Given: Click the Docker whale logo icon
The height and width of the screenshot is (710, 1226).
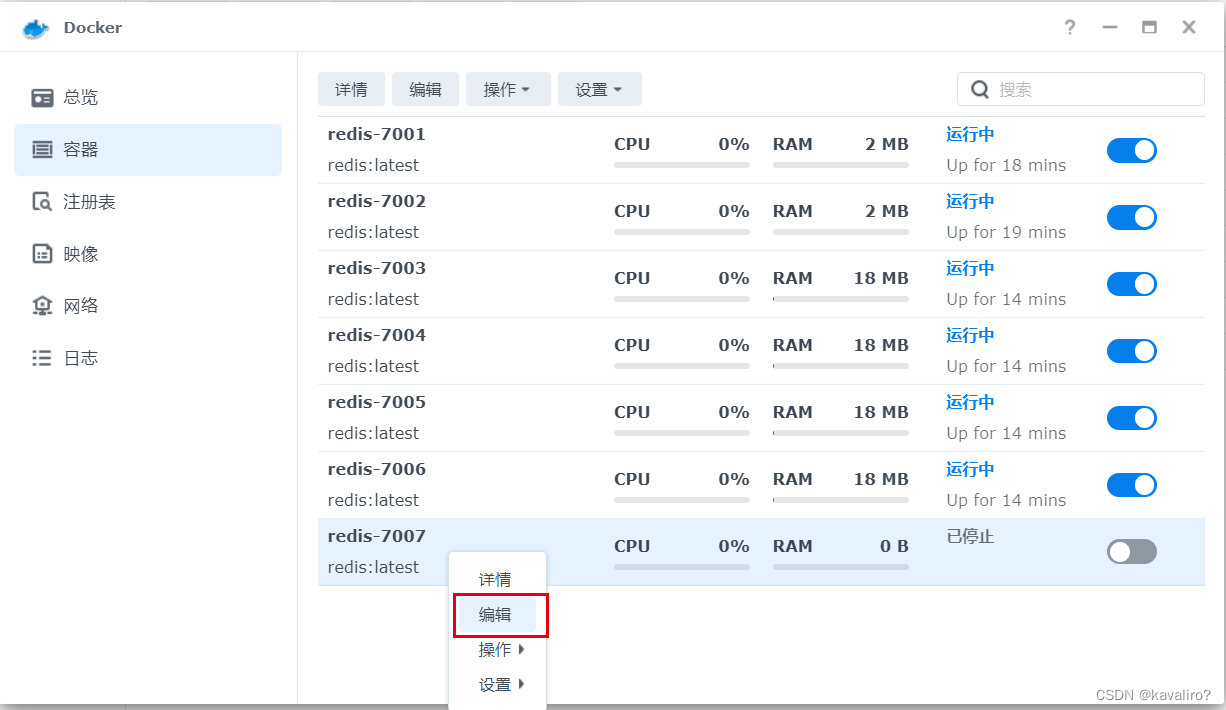Looking at the screenshot, I should pyautogui.click(x=35, y=28).
